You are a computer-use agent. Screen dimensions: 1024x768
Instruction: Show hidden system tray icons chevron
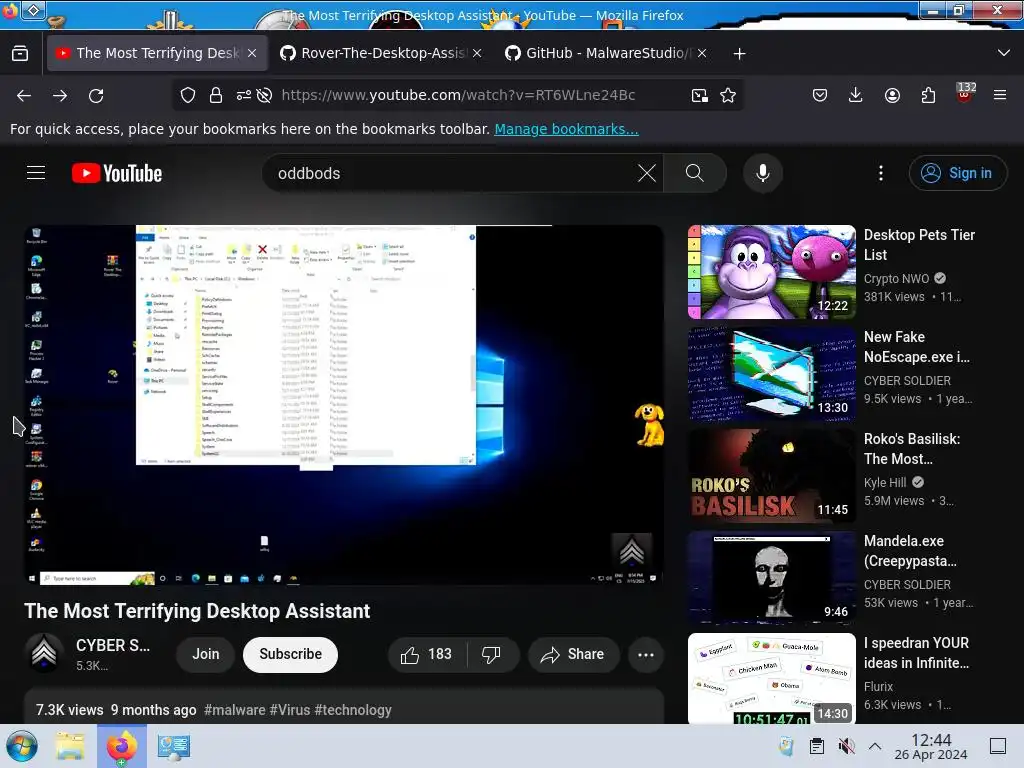[x=875, y=746]
